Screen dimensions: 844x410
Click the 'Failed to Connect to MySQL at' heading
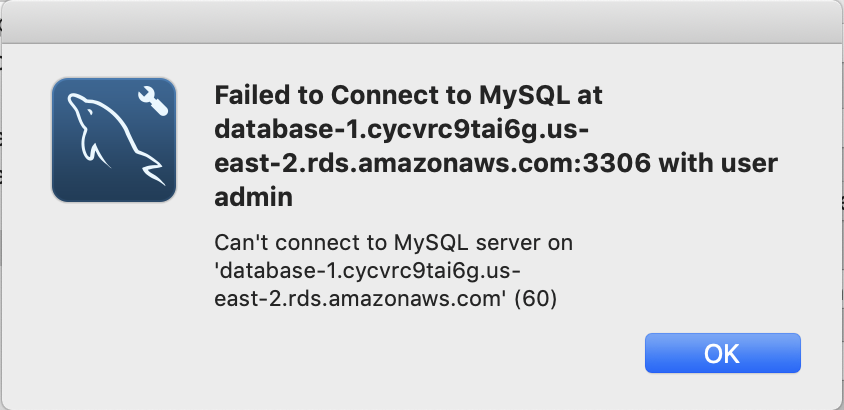tap(409, 96)
